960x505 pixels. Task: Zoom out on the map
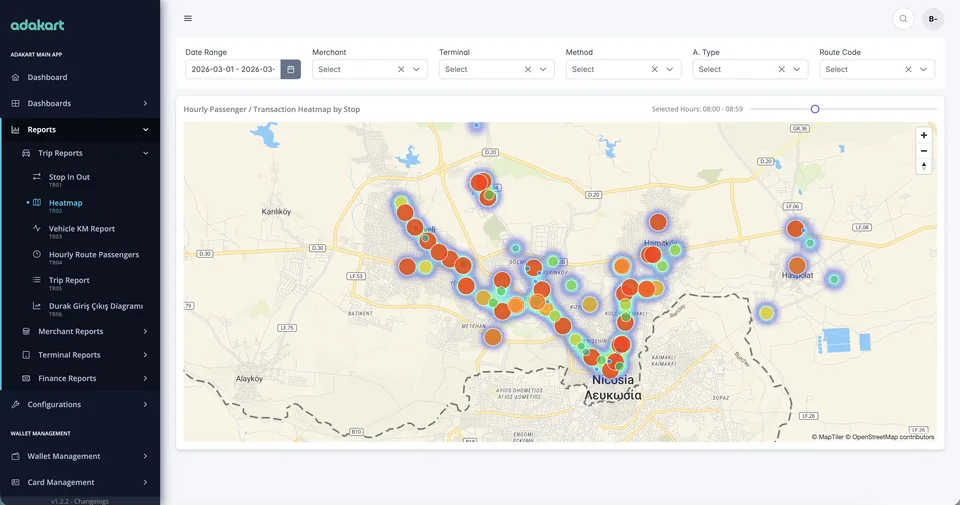924,151
